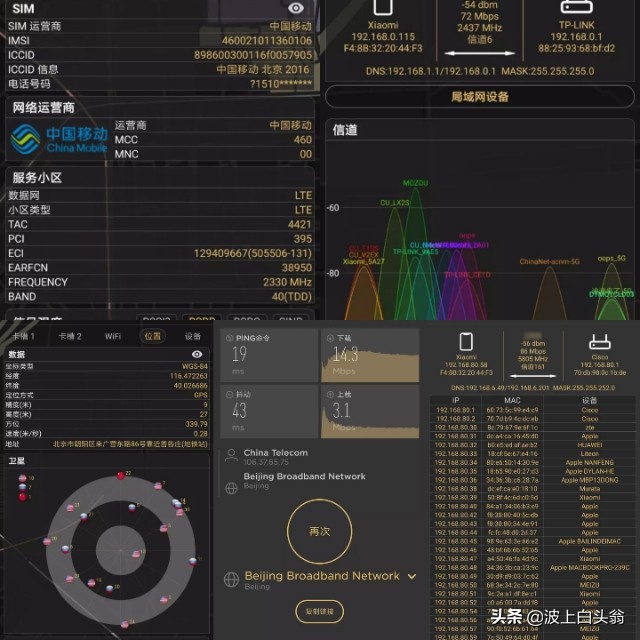The width and height of the screenshot is (640, 640).
Task: Open the WiFi tab
Action: pyautogui.click(x=113, y=336)
